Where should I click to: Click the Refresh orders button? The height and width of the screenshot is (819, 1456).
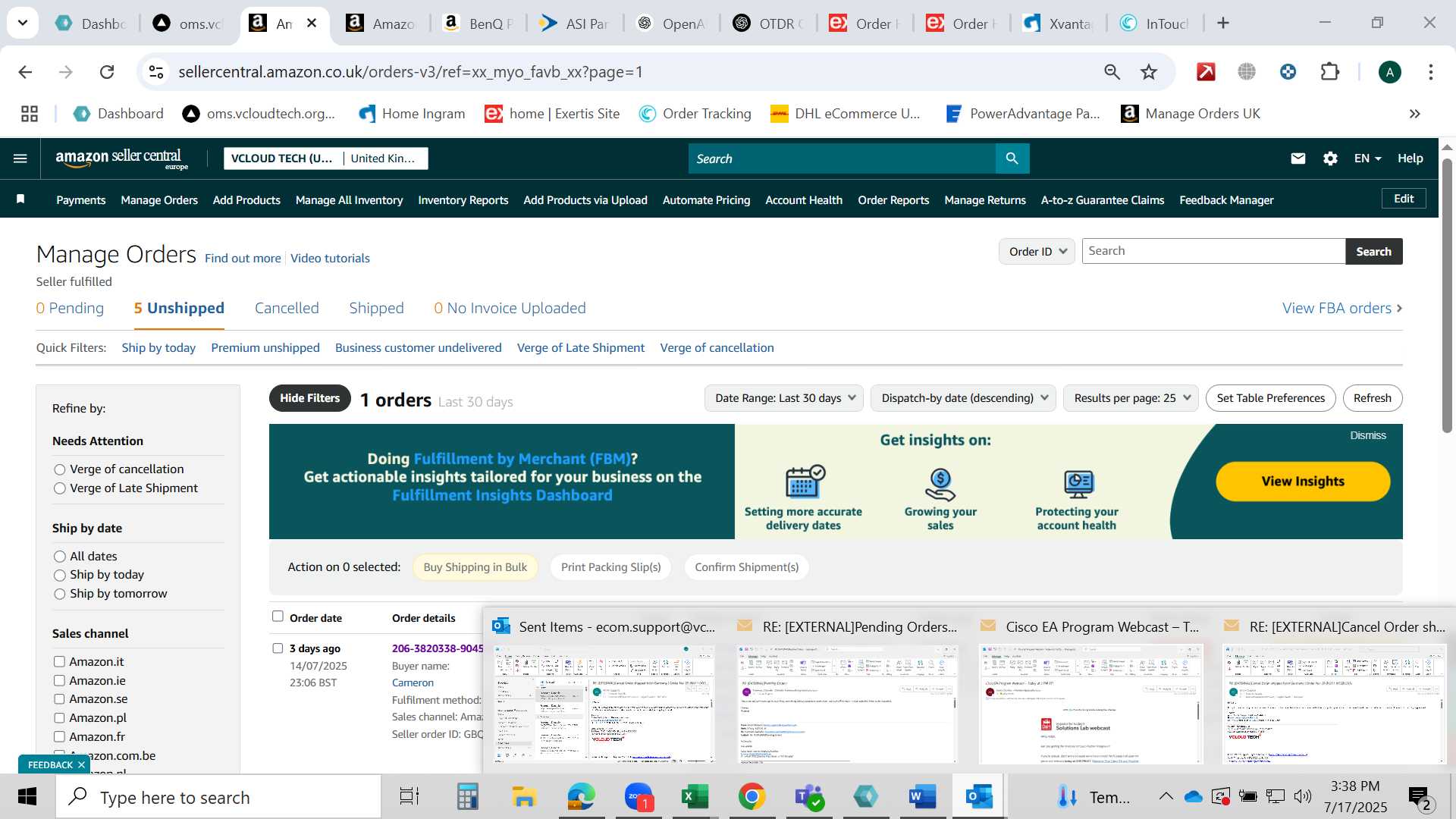[1372, 398]
